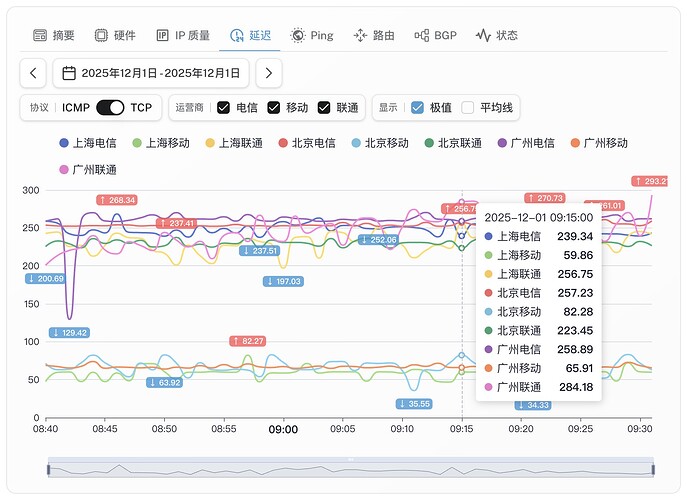Click the 293.2 max value marker
Screen dimensions: 687x500
click(x=650, y=181)
